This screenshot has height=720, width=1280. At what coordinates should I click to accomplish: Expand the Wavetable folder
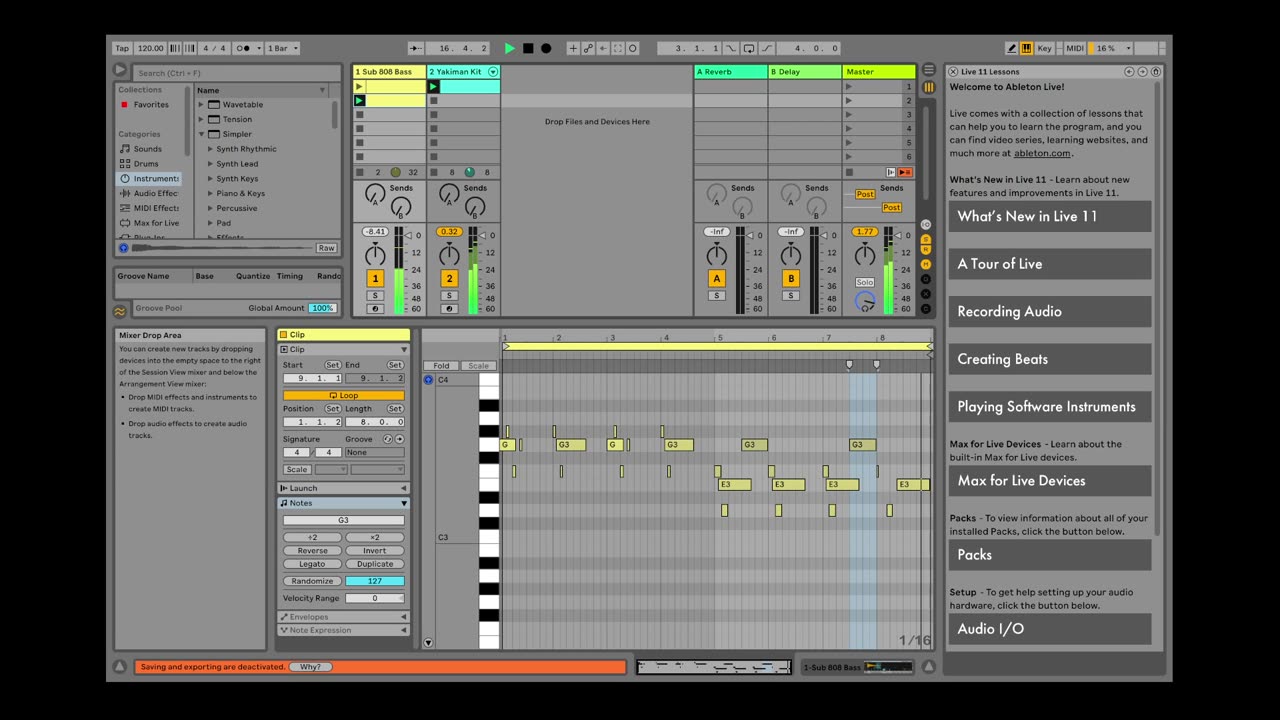(201, 104)
